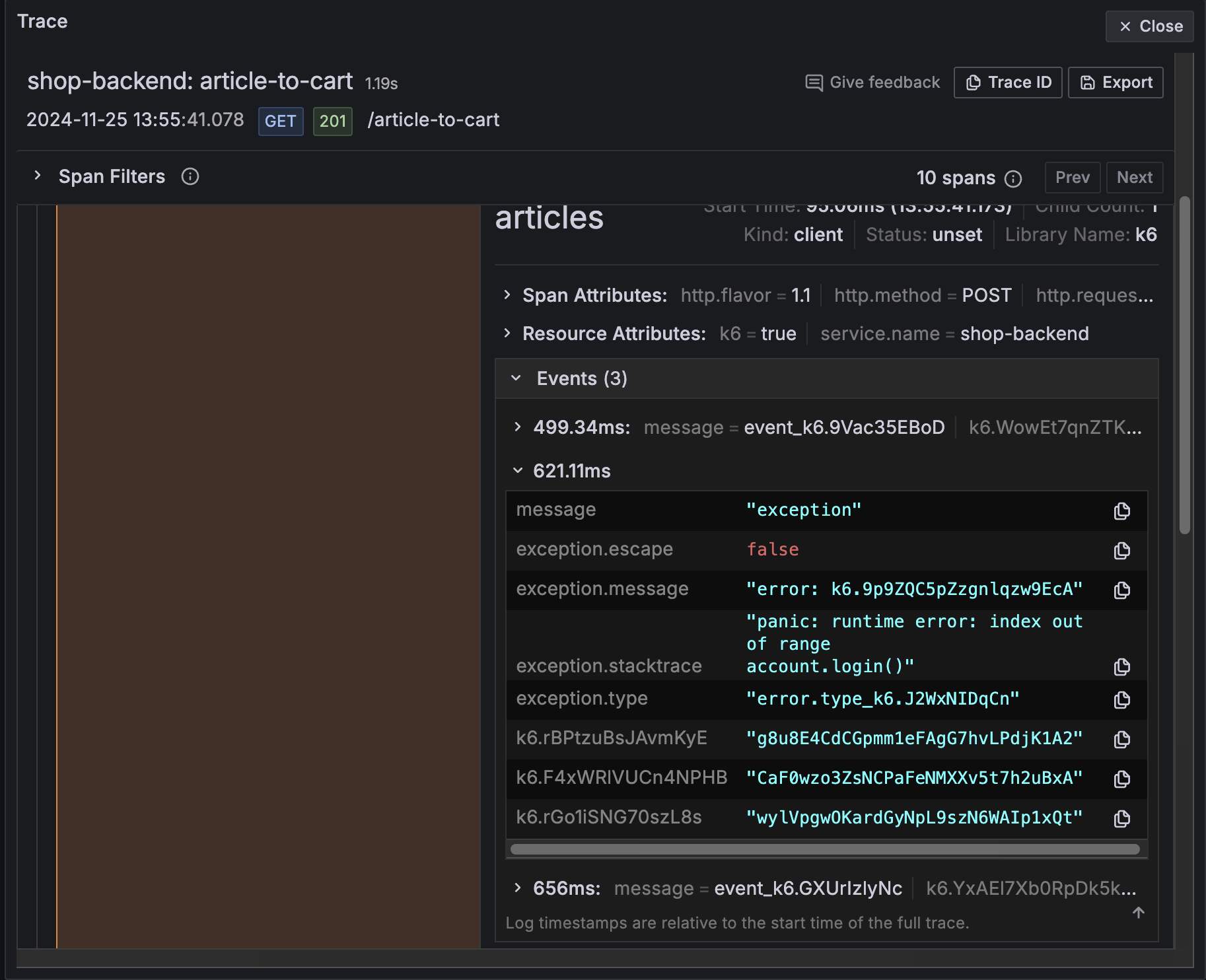Copy the exception.escape value
1206x980 pixels.
coord(1121,551)
